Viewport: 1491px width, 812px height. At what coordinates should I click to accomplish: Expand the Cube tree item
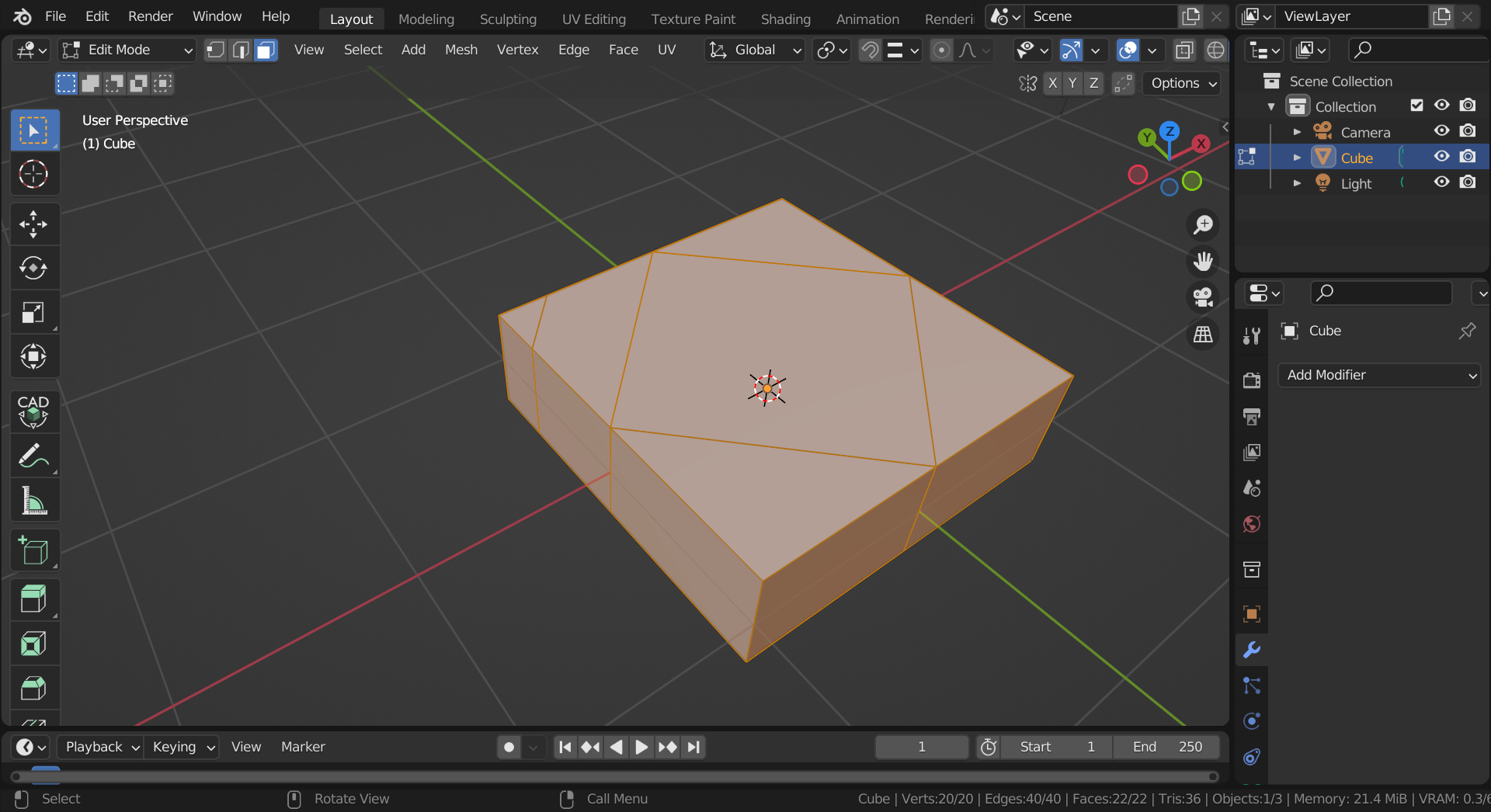click(1296, 158)
